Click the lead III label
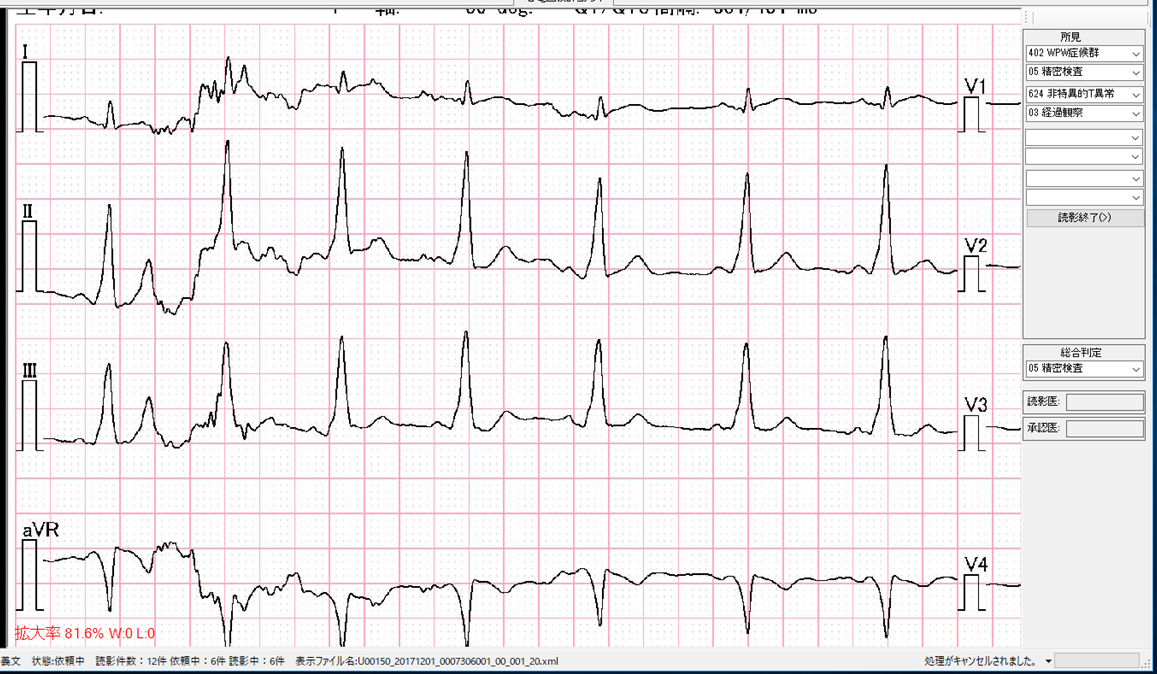 pyautogui.click(x=30, y=371)
